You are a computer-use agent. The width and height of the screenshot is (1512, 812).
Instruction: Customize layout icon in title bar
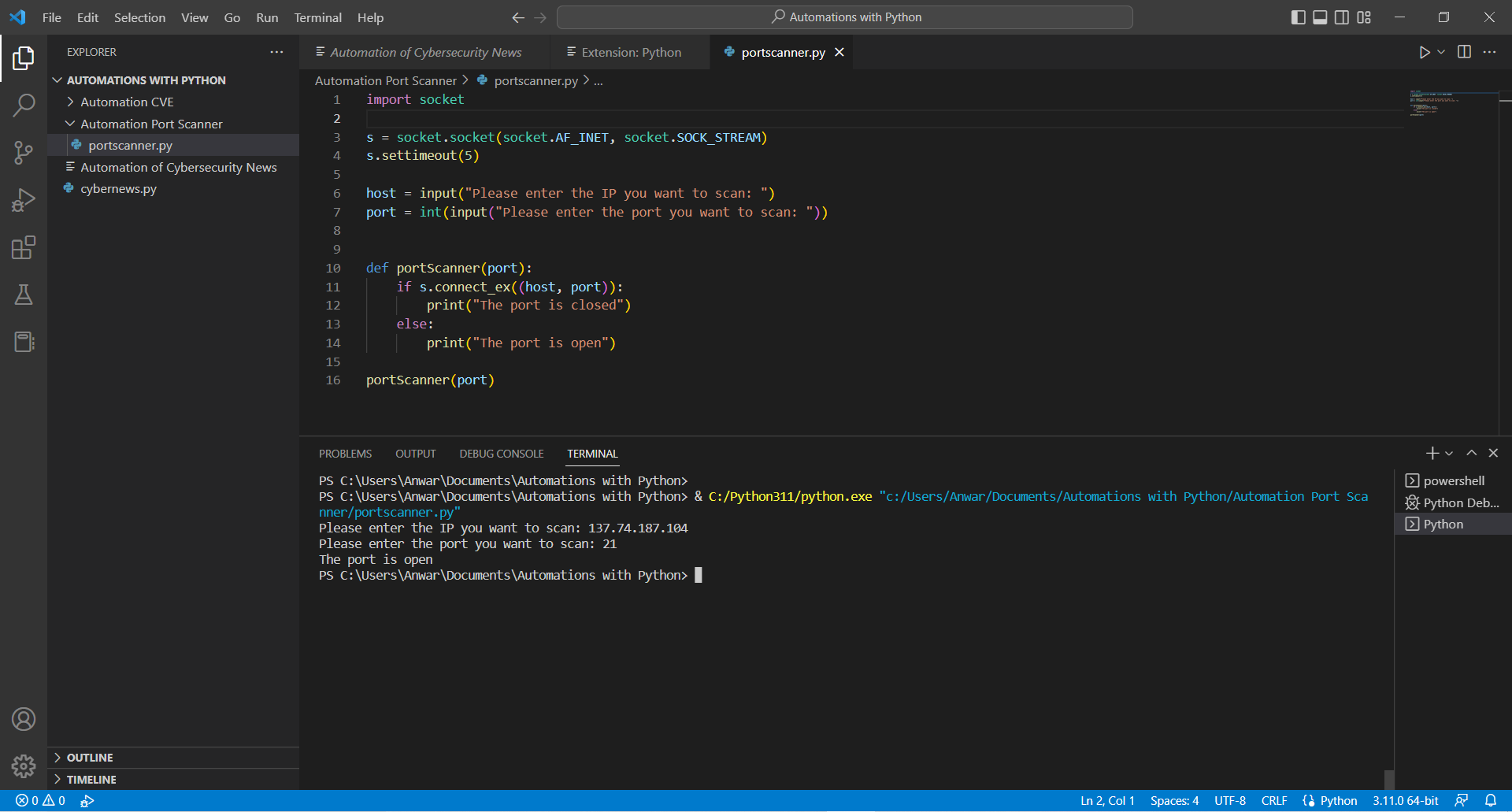click(1364, 17)
